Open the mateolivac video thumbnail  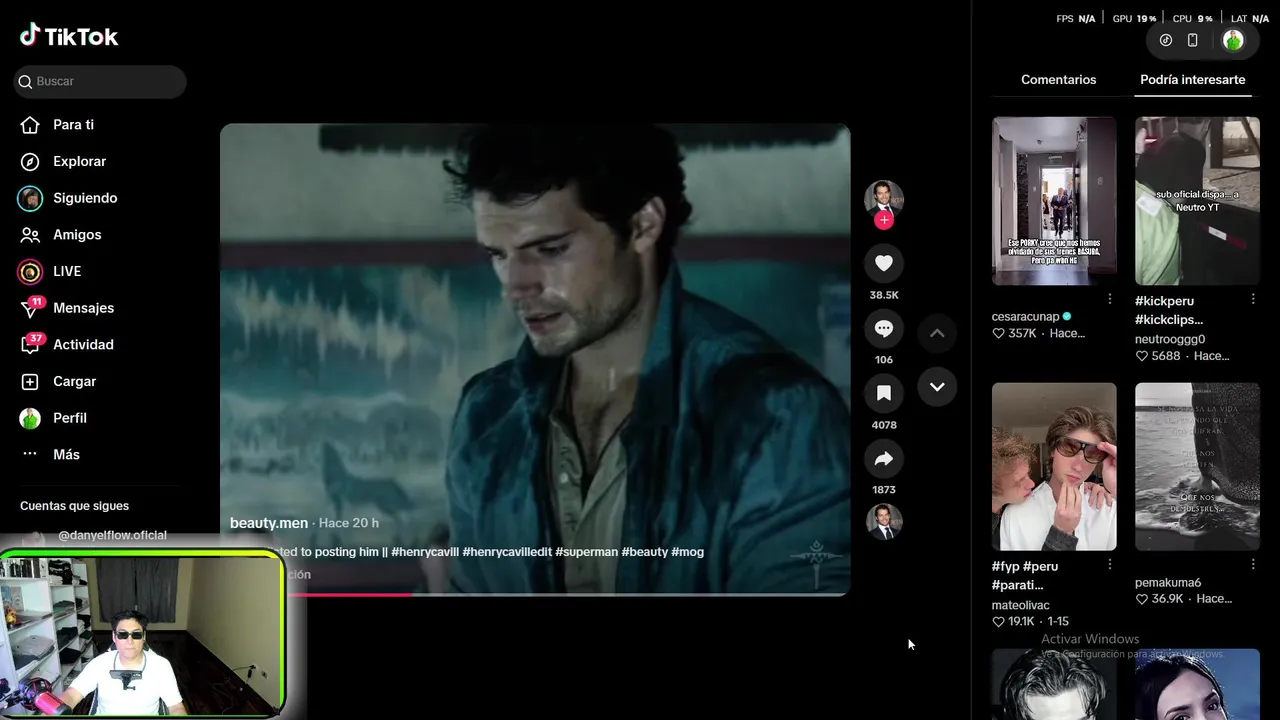(x=1054, y=466)
